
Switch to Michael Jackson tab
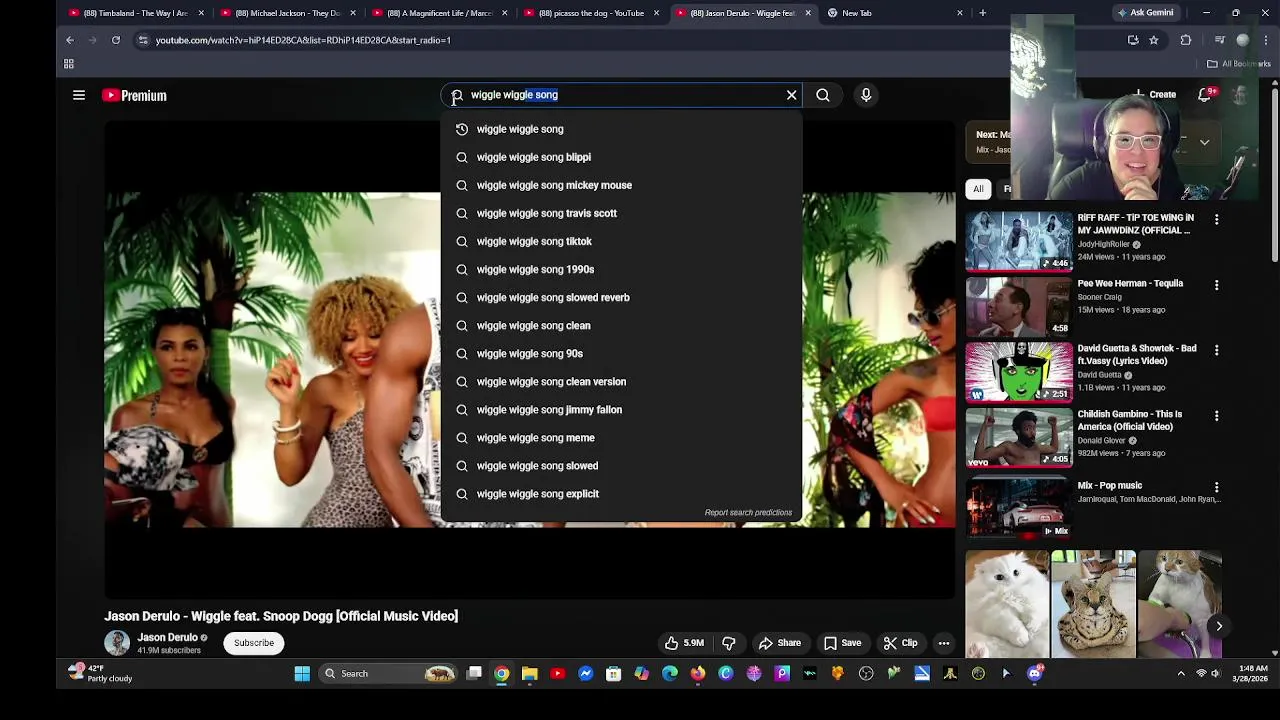point(287,13)
